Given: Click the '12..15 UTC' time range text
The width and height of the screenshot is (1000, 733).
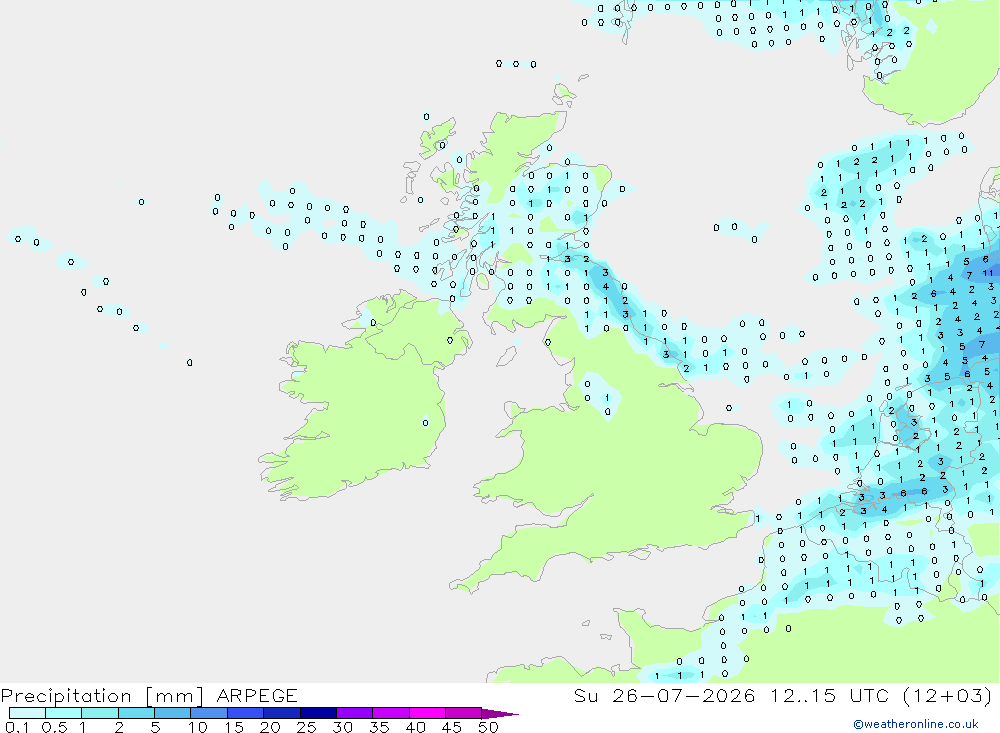Looking at the screenshot, I should (x=829, y=695).
